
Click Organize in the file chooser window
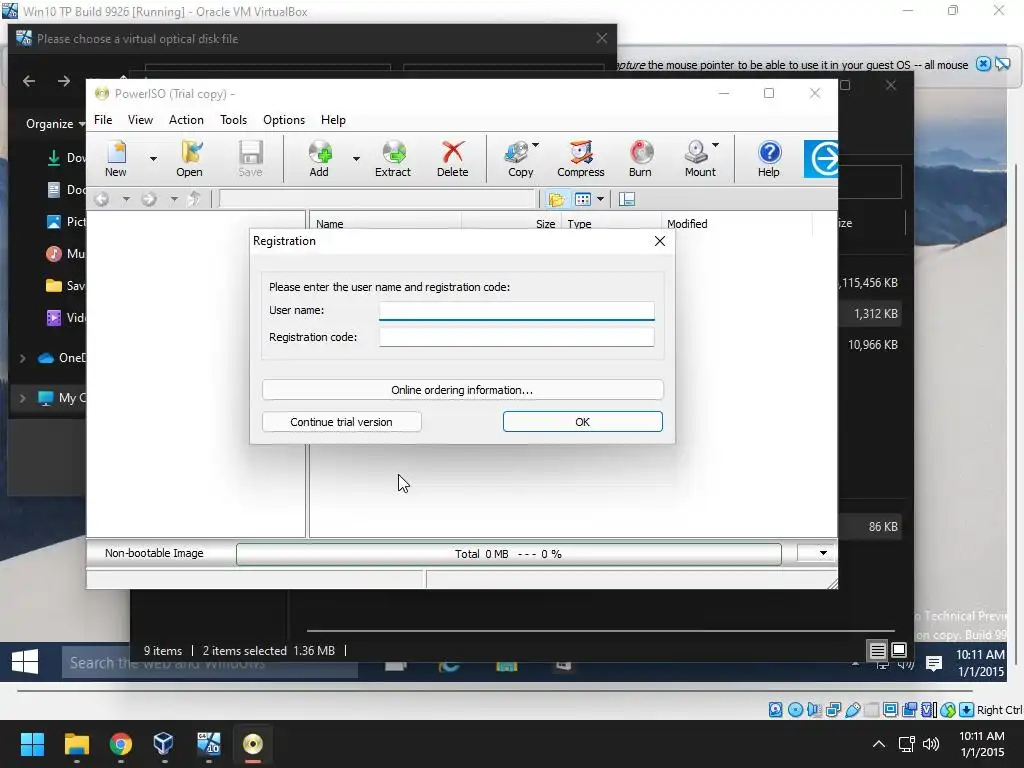click(x=55, y=123)
